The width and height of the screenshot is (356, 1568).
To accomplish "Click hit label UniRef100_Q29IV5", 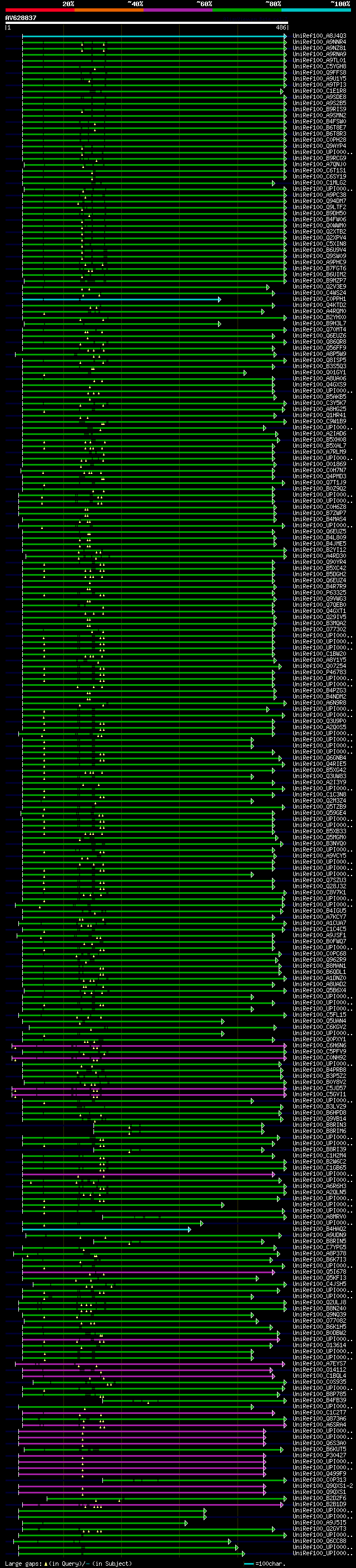I will click(x=319, y=617).
